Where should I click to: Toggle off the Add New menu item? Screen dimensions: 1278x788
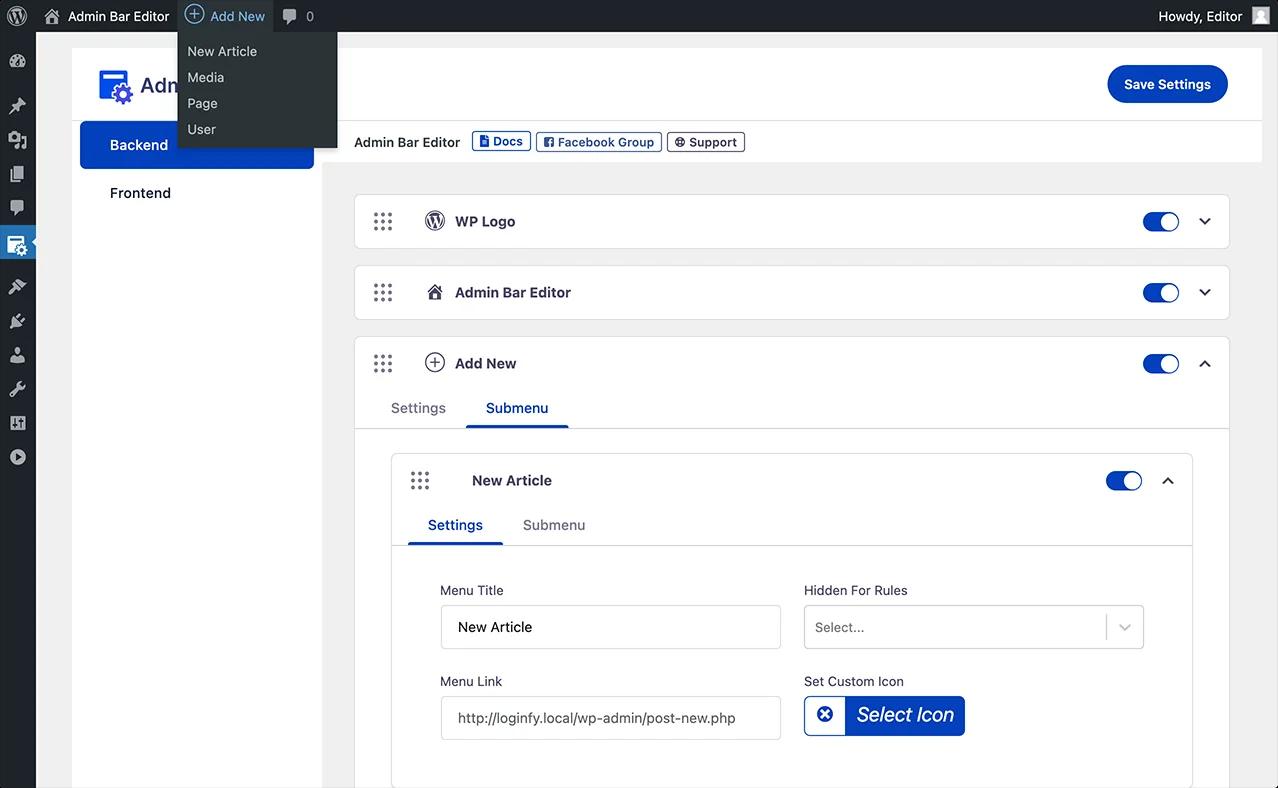coord(1160,363)
